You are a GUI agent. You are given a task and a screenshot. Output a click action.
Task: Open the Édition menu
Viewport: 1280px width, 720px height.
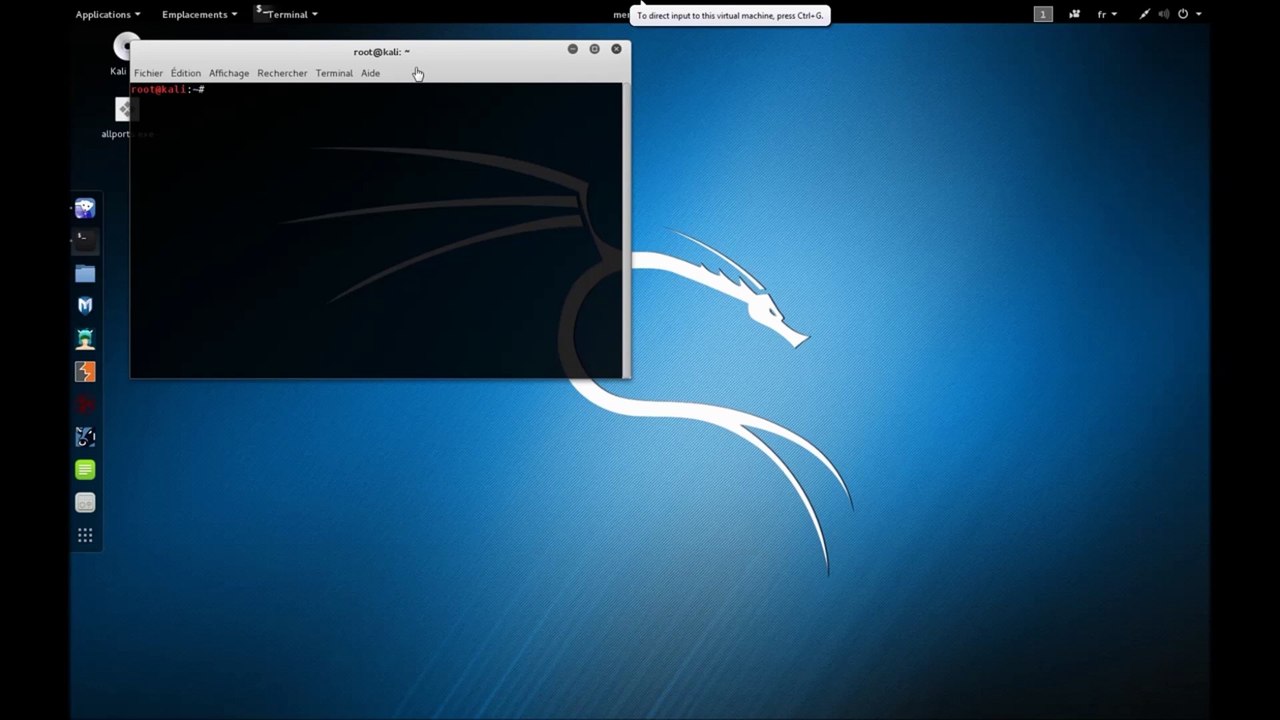point(185,73)
